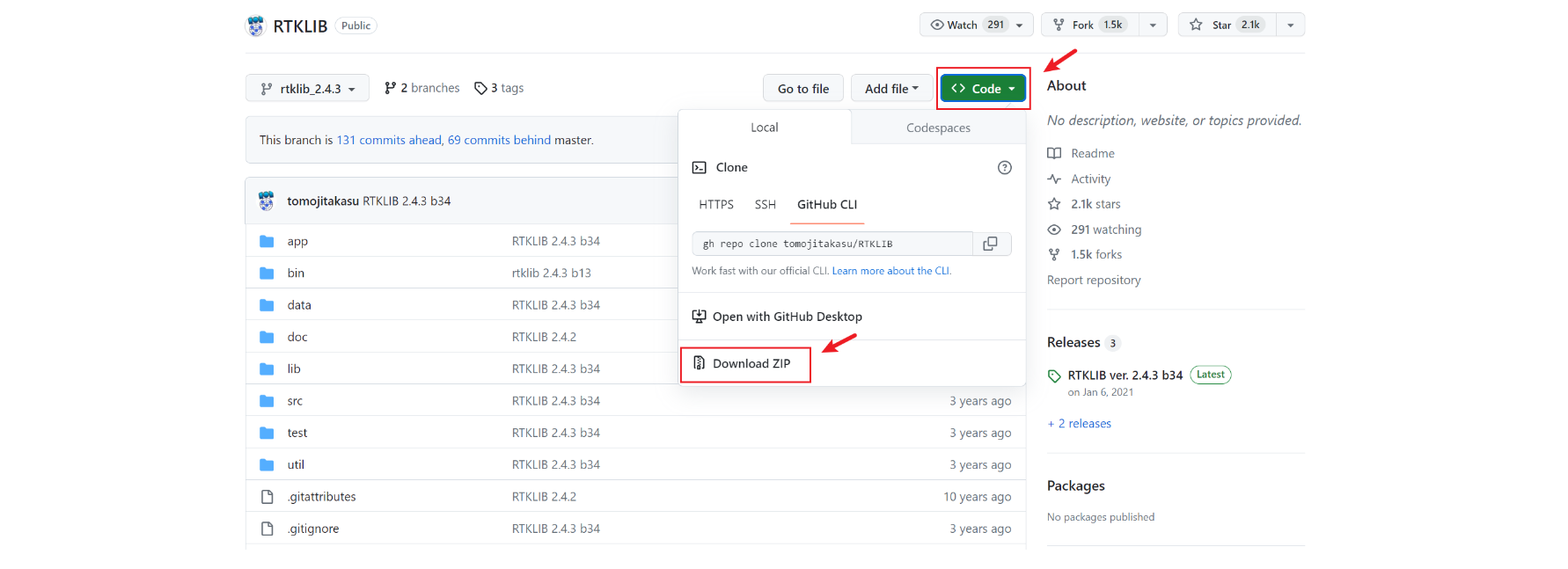Click the tag icon beside latest release
1568x569 pixels.
coord(1054,376)
